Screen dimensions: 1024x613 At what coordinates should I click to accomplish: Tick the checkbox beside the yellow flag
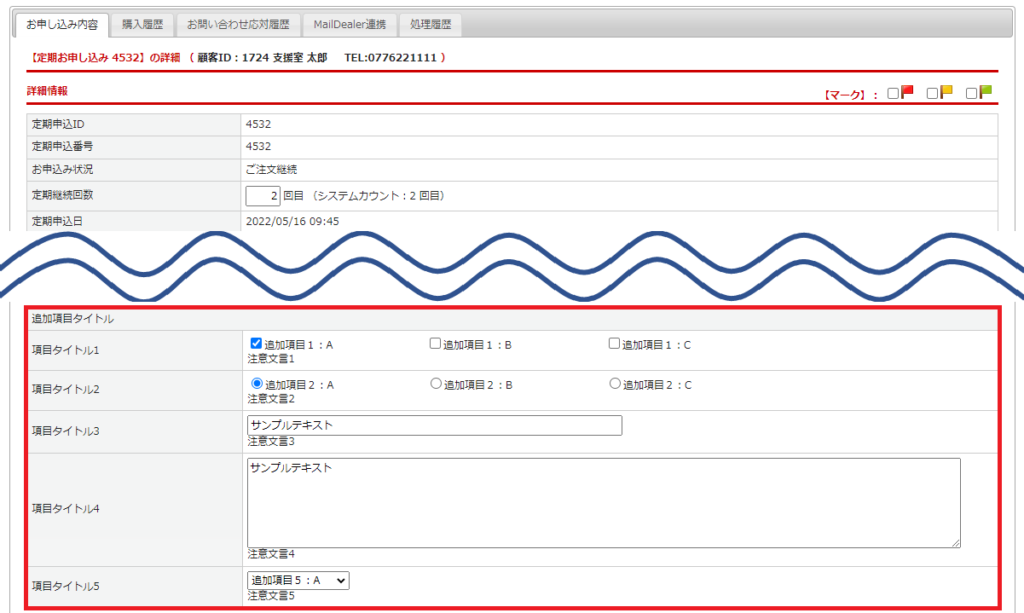(x=932, y=94)
